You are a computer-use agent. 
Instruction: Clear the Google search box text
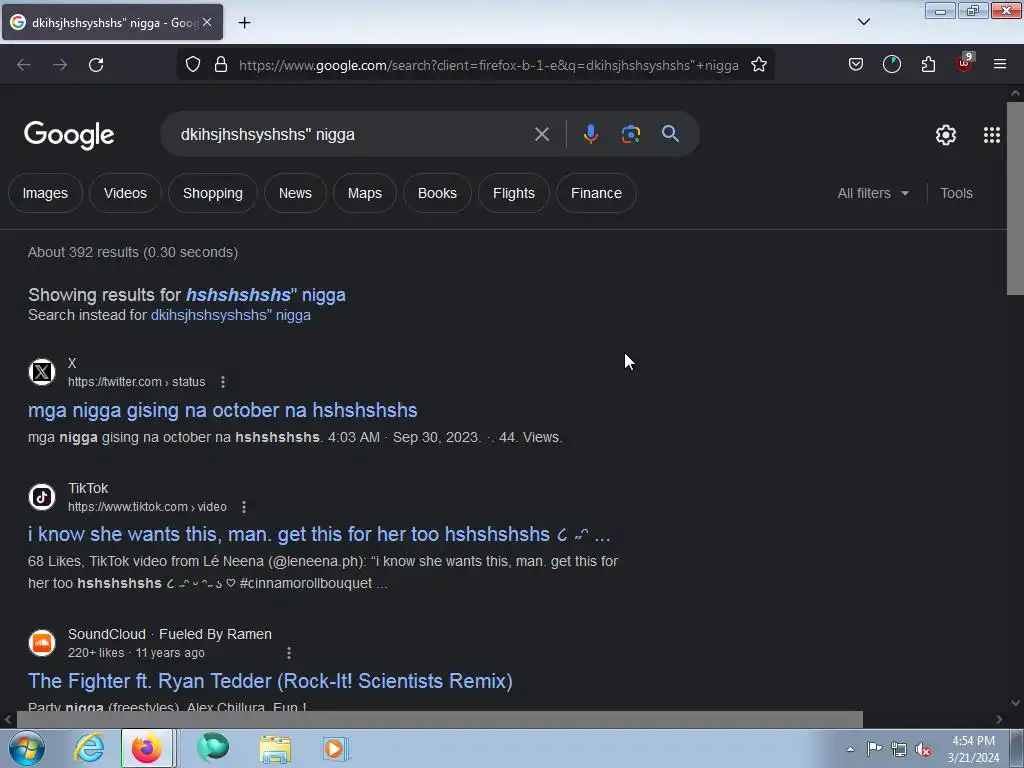(x=542, y=134)
